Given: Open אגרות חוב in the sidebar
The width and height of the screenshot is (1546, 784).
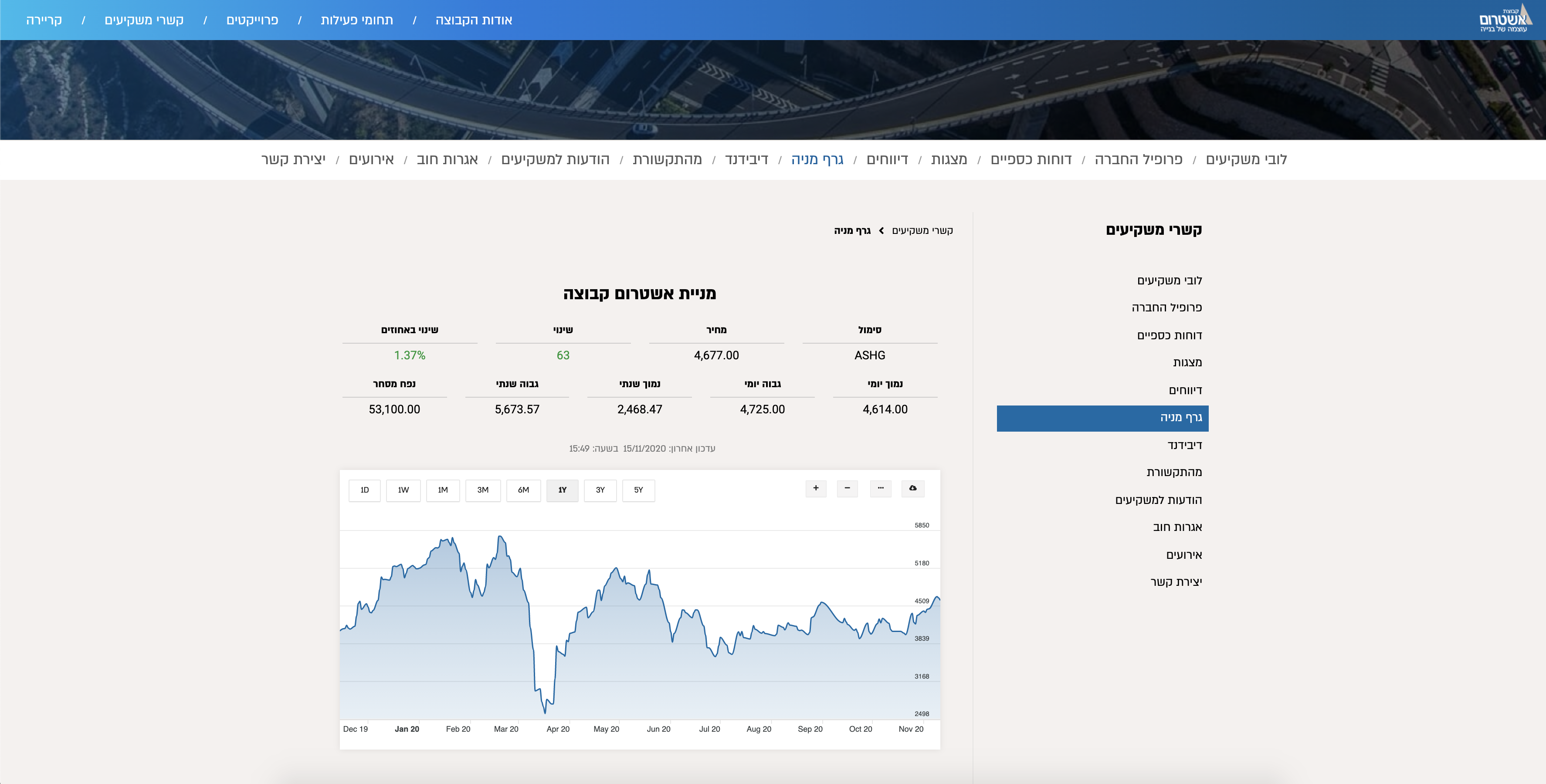Looking at the screenshot, I should [1177, 527].
